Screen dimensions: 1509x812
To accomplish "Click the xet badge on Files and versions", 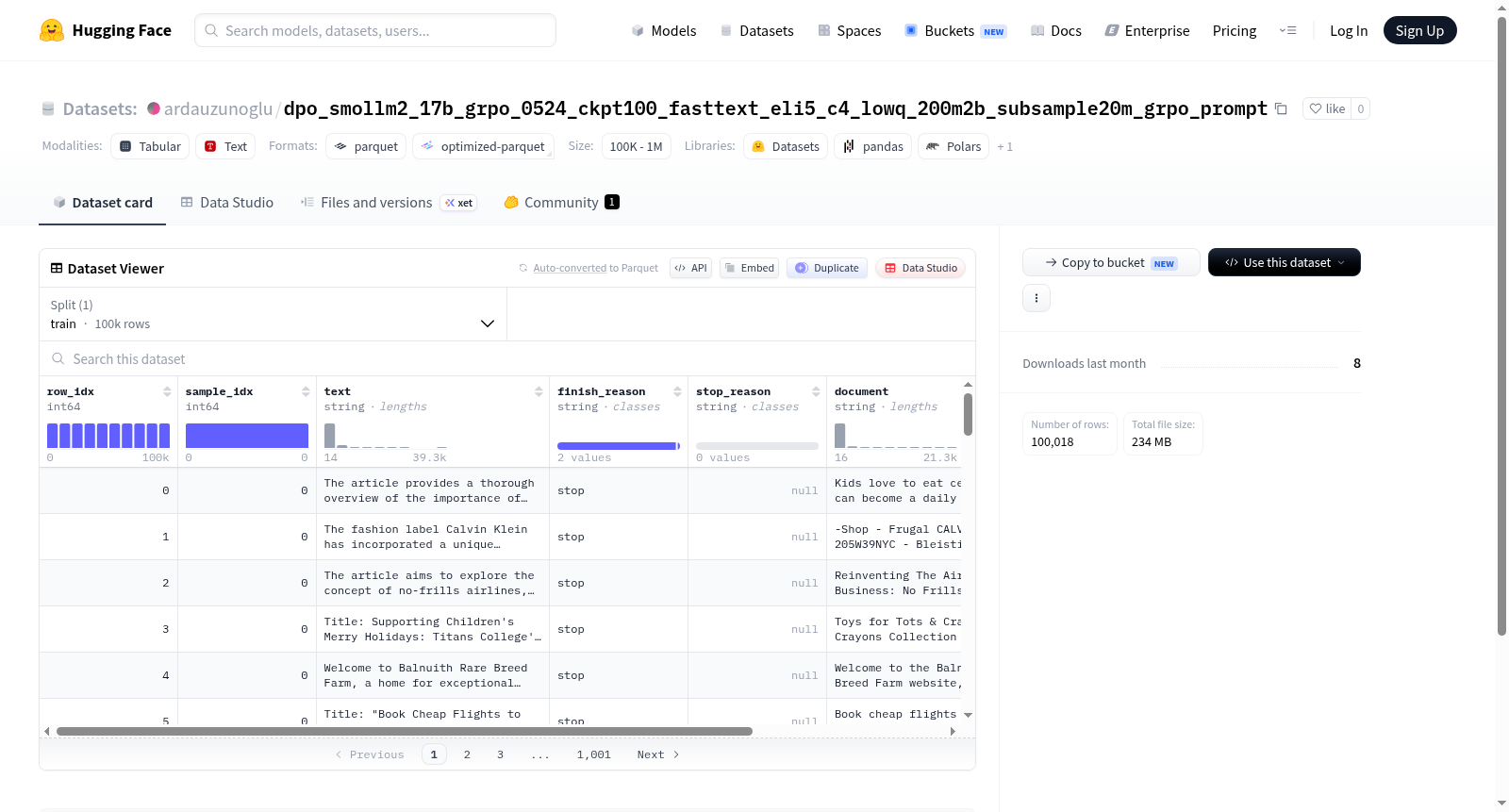I will pyautogui.click(x=459, y=203).
